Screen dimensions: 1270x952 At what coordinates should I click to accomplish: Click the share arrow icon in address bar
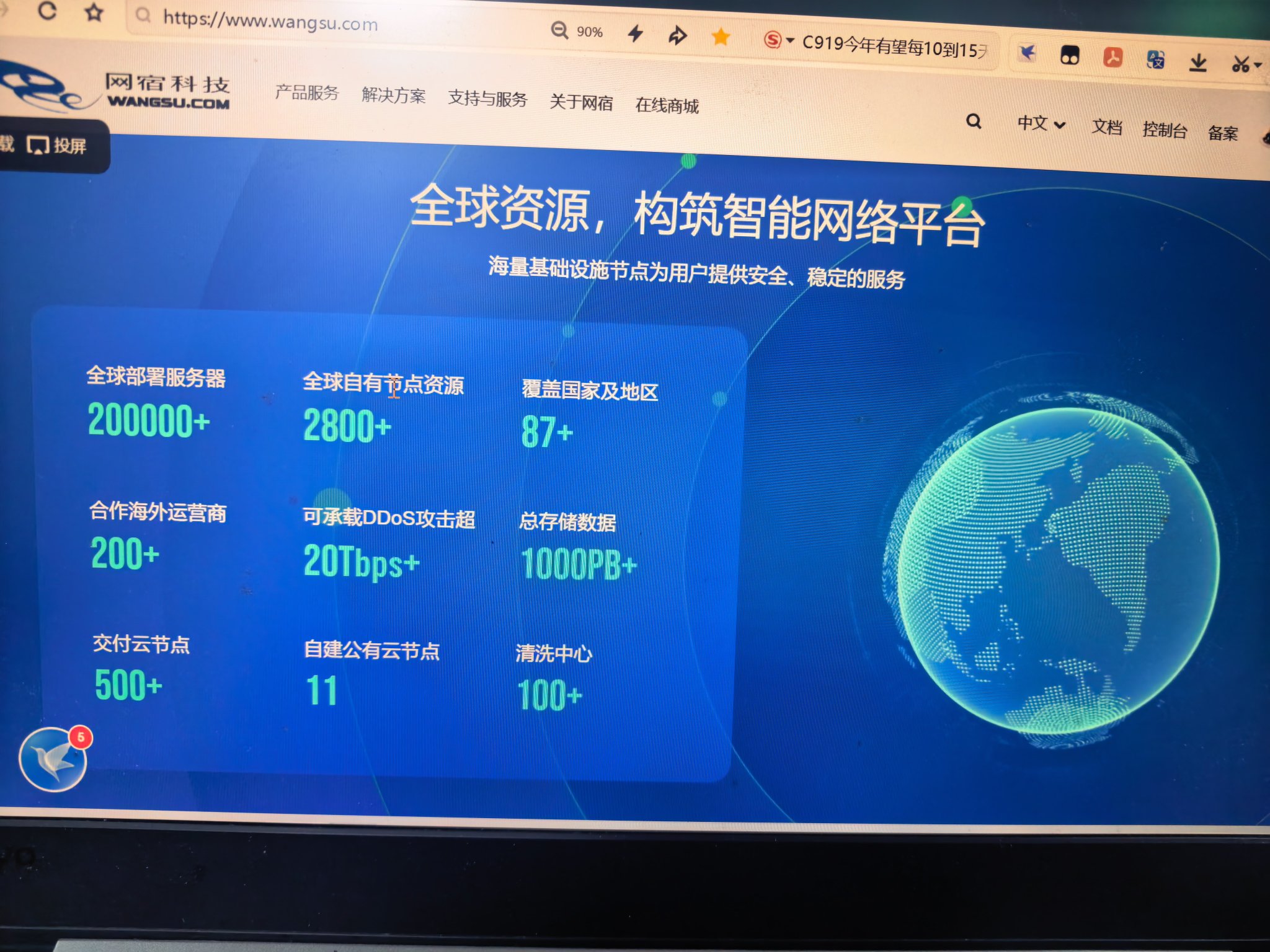pos(677,35)
